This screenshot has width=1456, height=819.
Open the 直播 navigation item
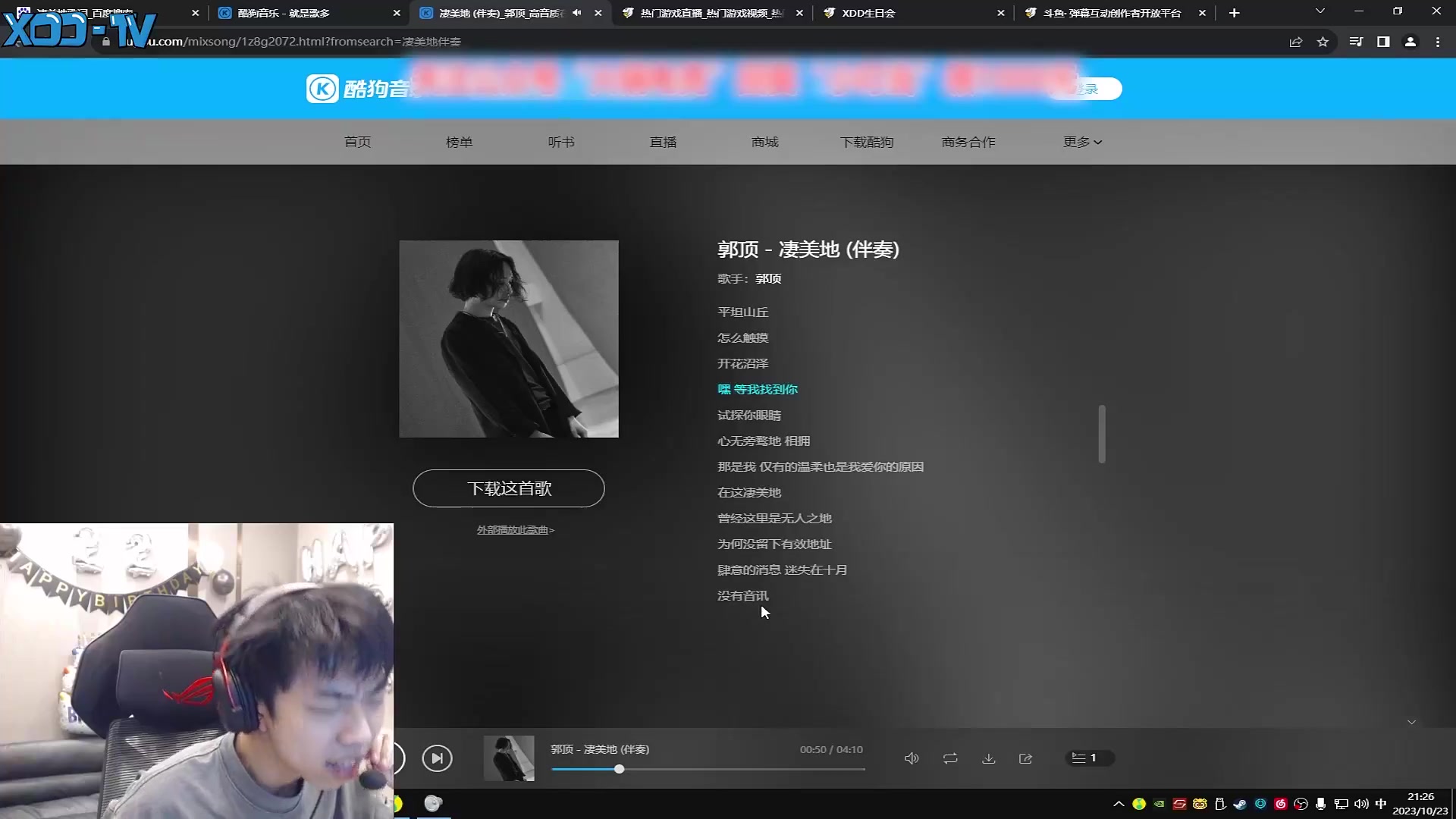tap(663, 142)
